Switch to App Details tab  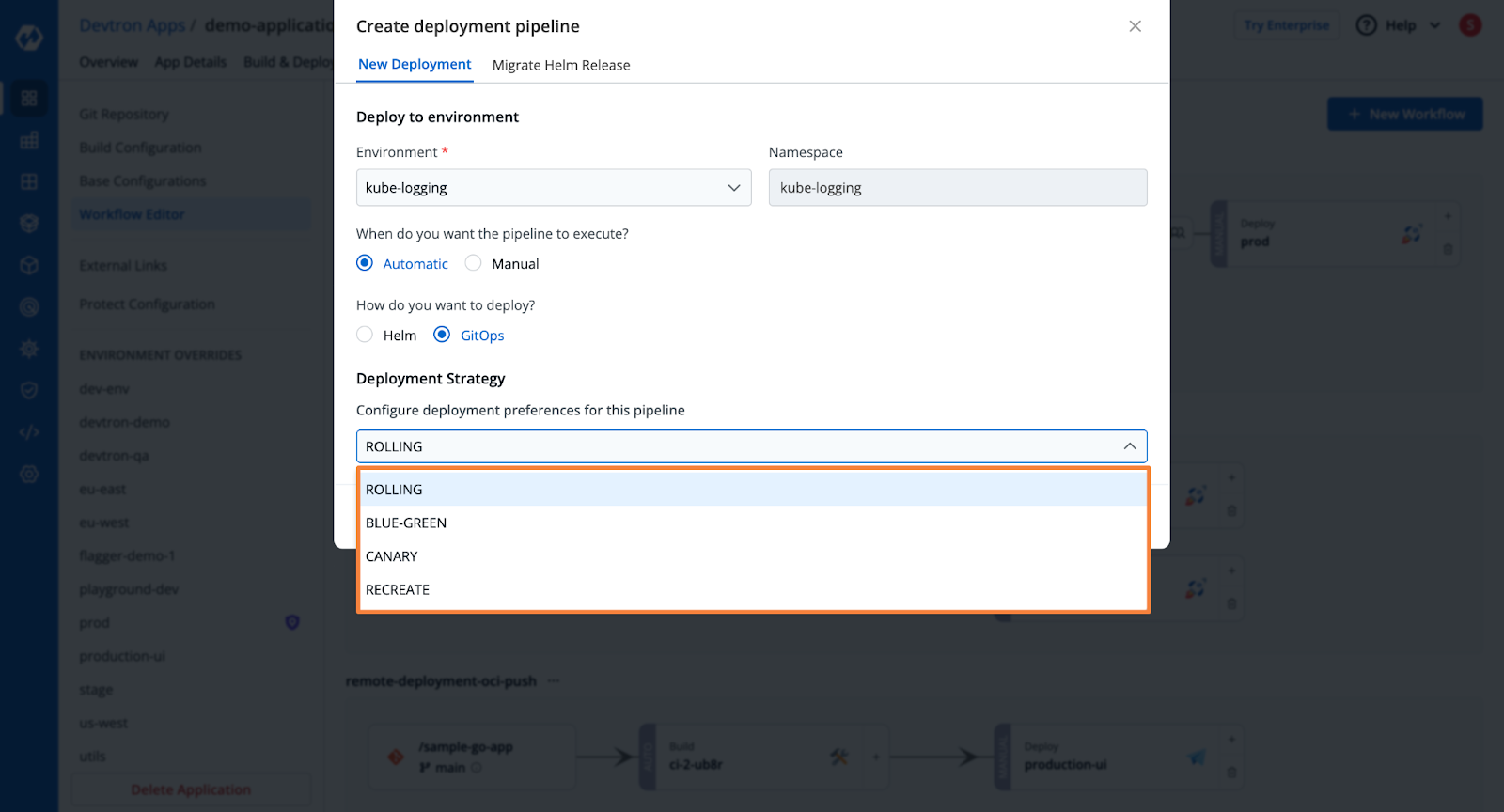(191, 62)
